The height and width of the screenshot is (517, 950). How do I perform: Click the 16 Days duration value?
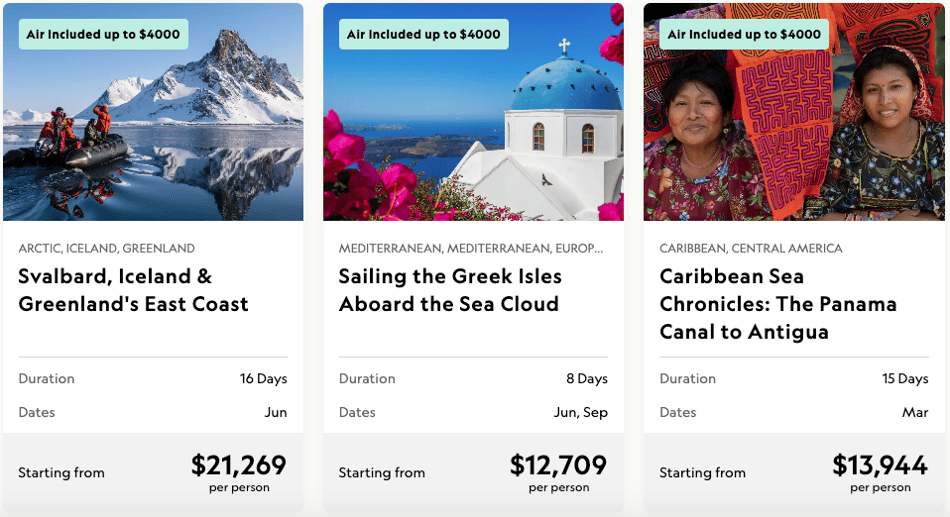[263, 378]
